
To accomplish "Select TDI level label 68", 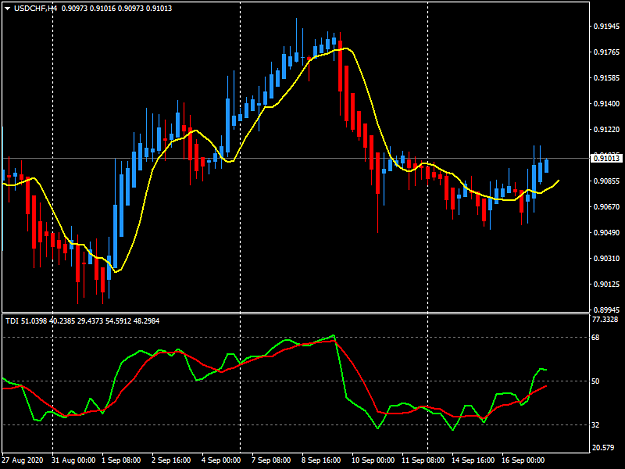I will click(x=595, y=338).
